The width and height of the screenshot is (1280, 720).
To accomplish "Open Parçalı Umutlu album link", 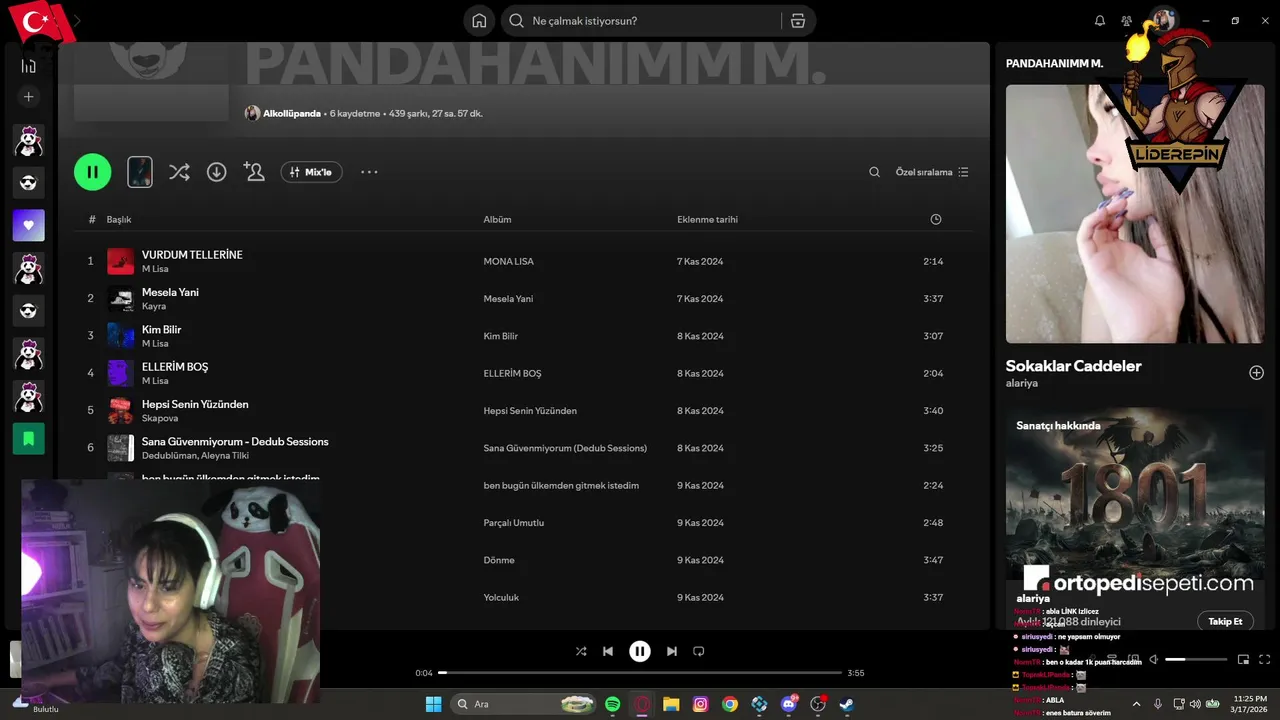I will click(514, 523).
